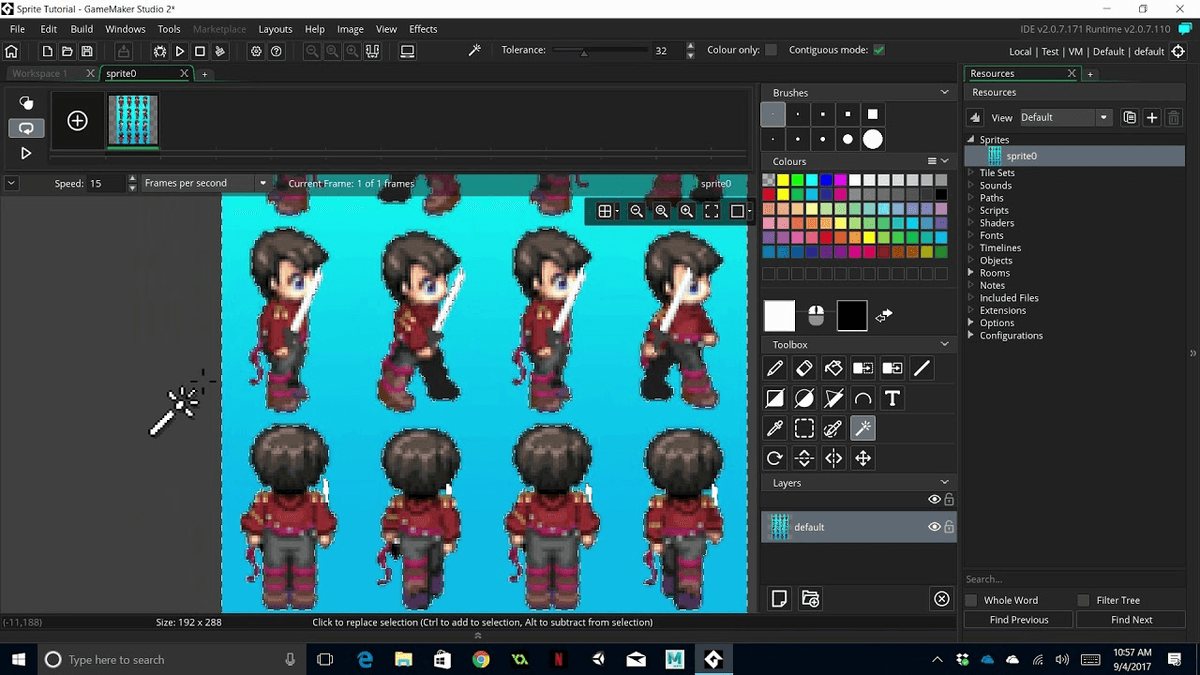The height and width of the screenshot is (675, 1200).
Task: Click the swap colours arrows icon
Action: point(884,316)
